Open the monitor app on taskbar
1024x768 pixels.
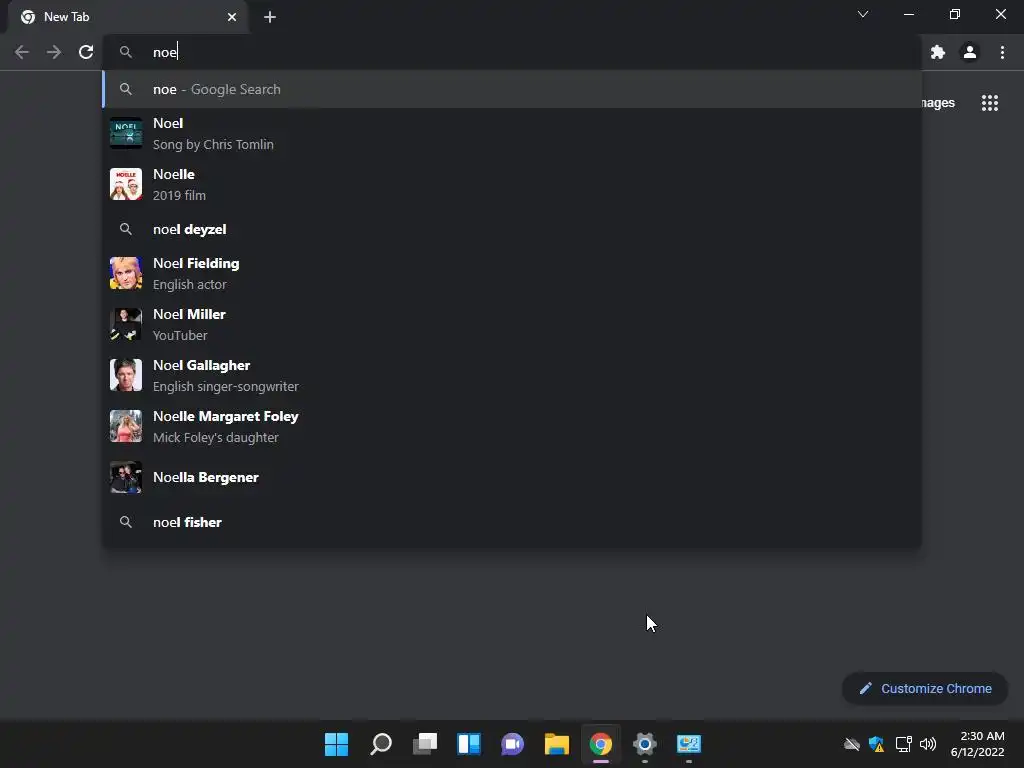[x=689, y=744]
